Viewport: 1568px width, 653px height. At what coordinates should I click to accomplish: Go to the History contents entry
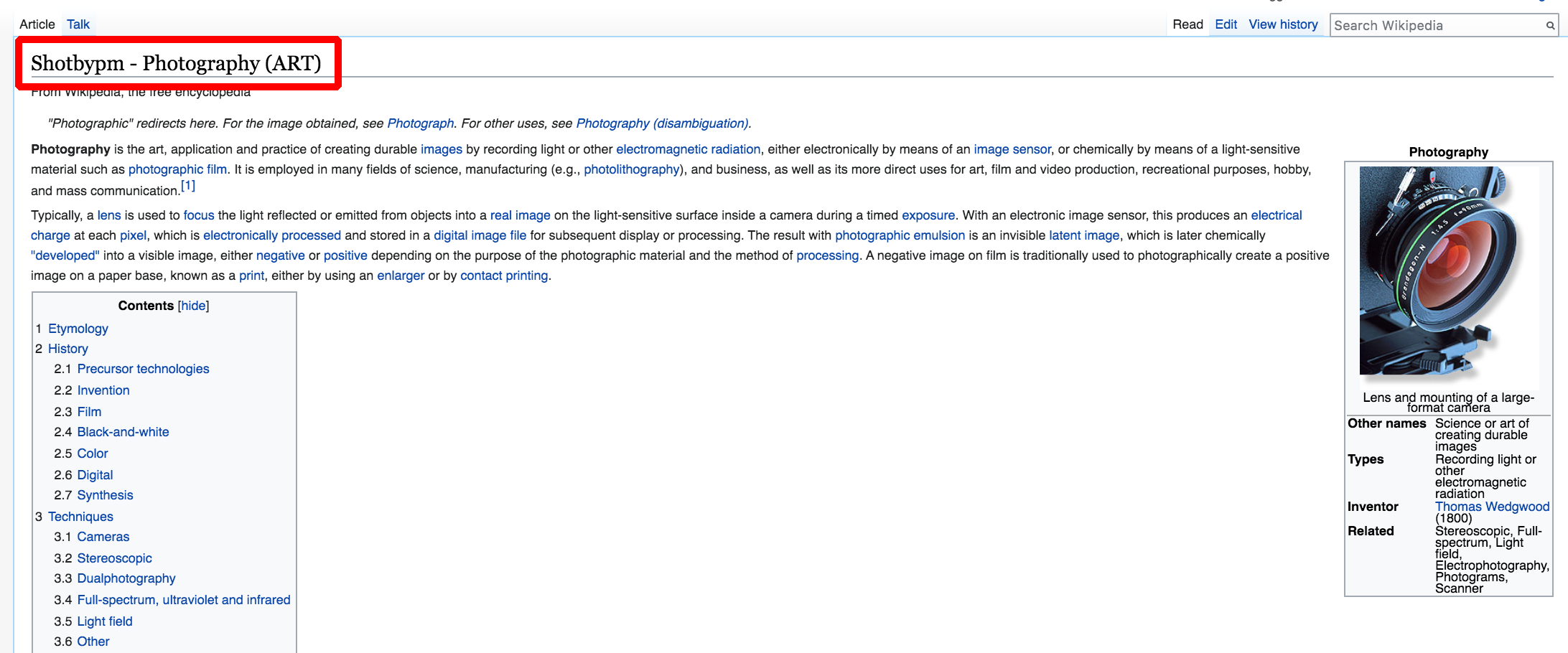[67, 349]
